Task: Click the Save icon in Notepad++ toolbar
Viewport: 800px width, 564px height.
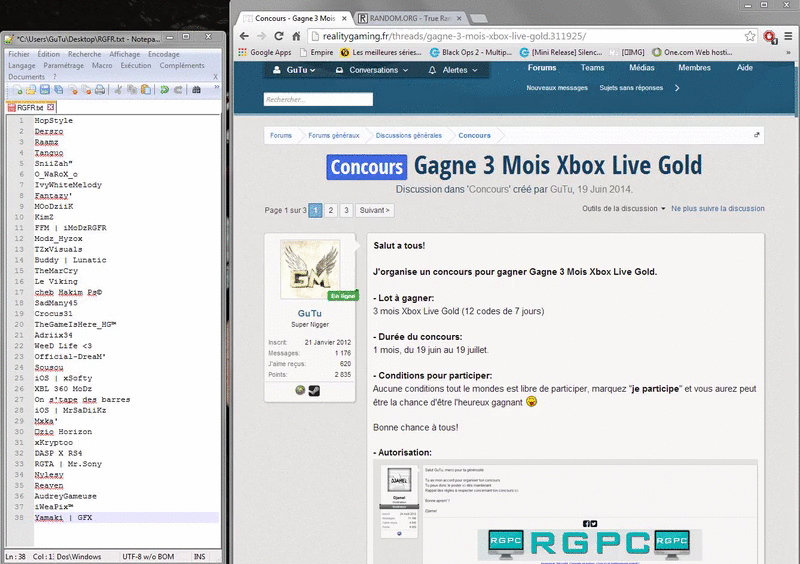Action: (45, 90)
